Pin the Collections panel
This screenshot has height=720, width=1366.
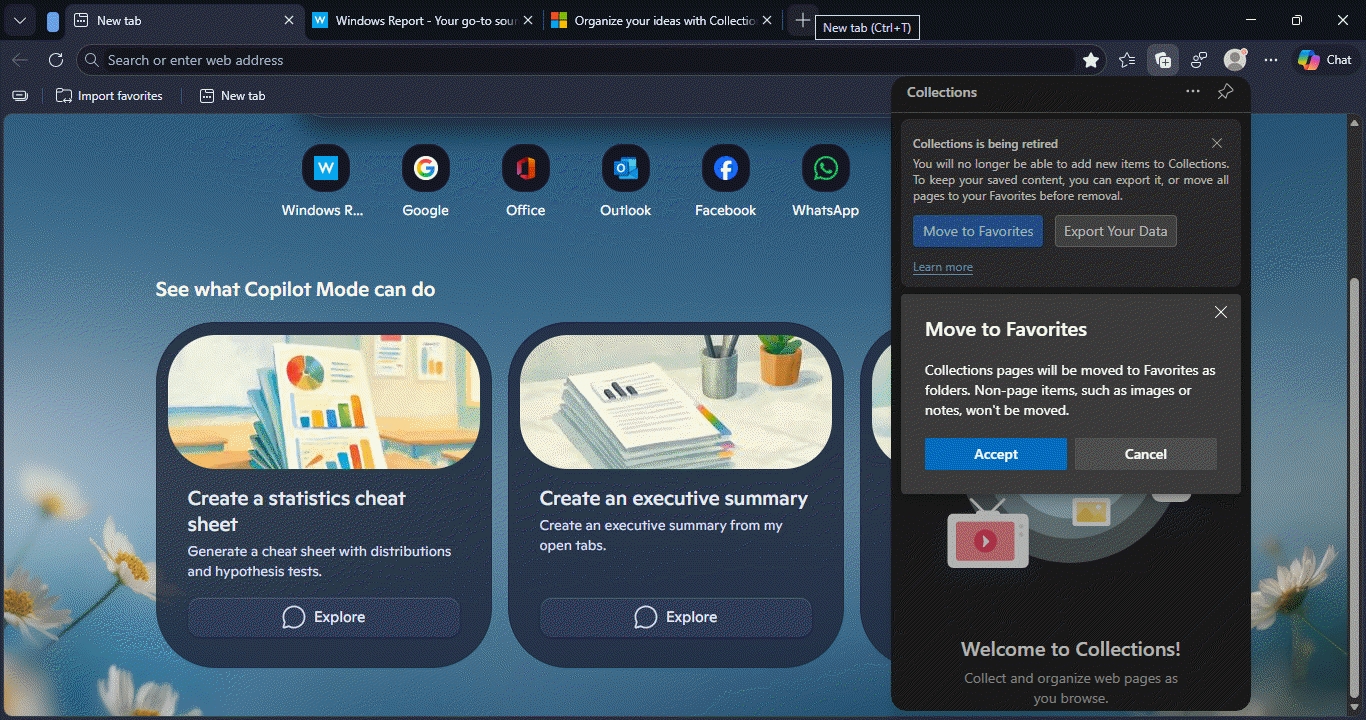[x=1225, y=92]
